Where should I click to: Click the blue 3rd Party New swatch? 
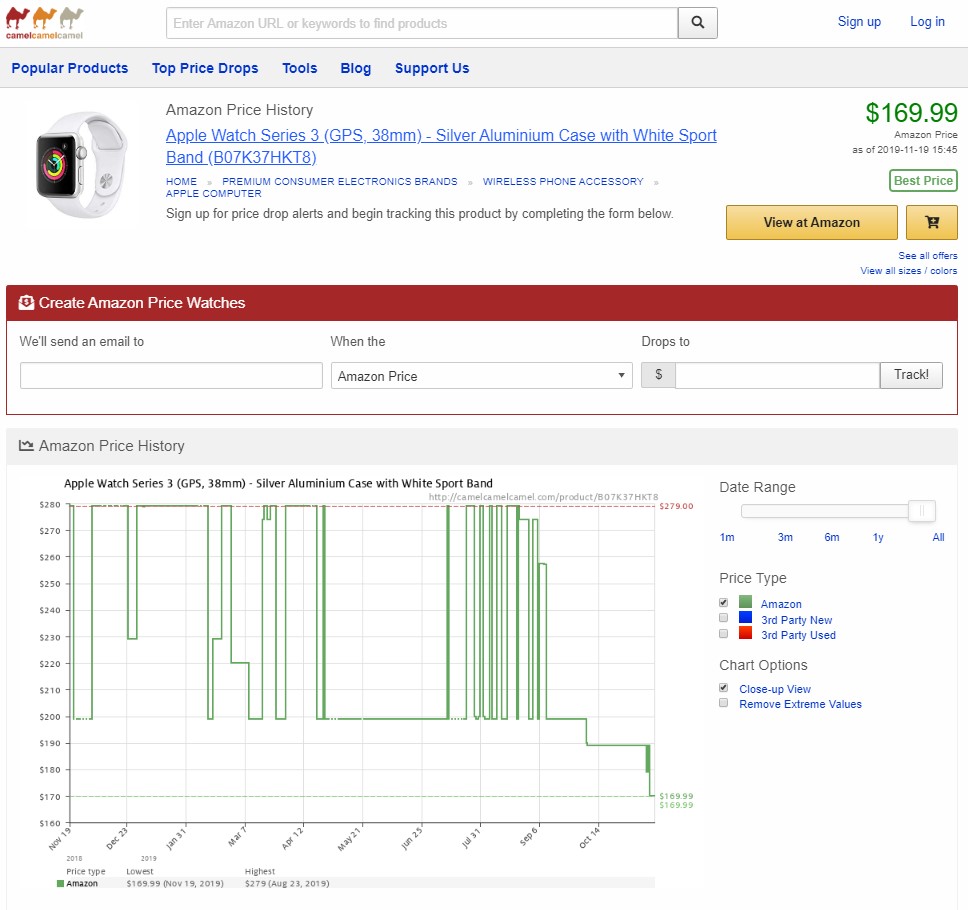(745, 617)
